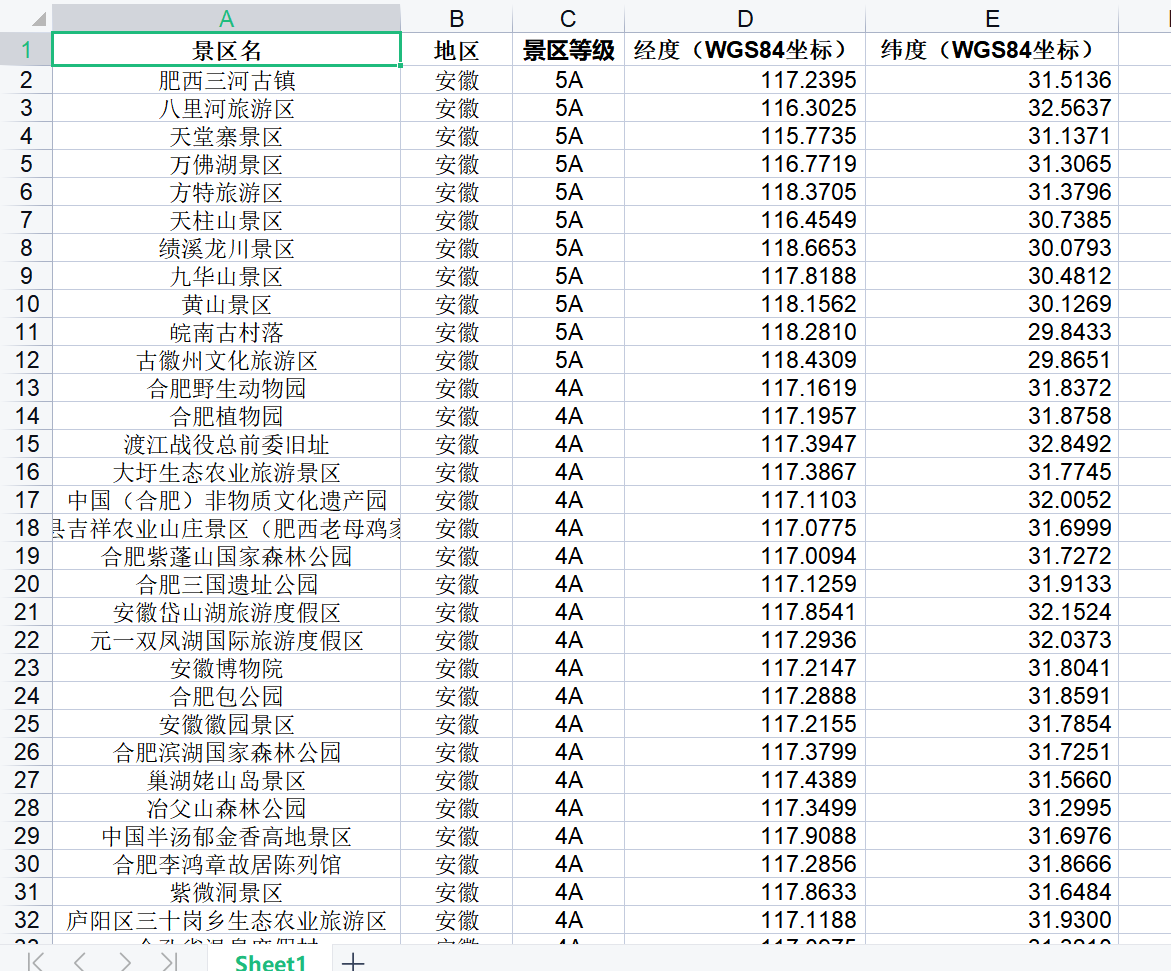Select the cell 安徽徽园景区
Viewport: 1171px width, 971px height.
click(226, 725)
